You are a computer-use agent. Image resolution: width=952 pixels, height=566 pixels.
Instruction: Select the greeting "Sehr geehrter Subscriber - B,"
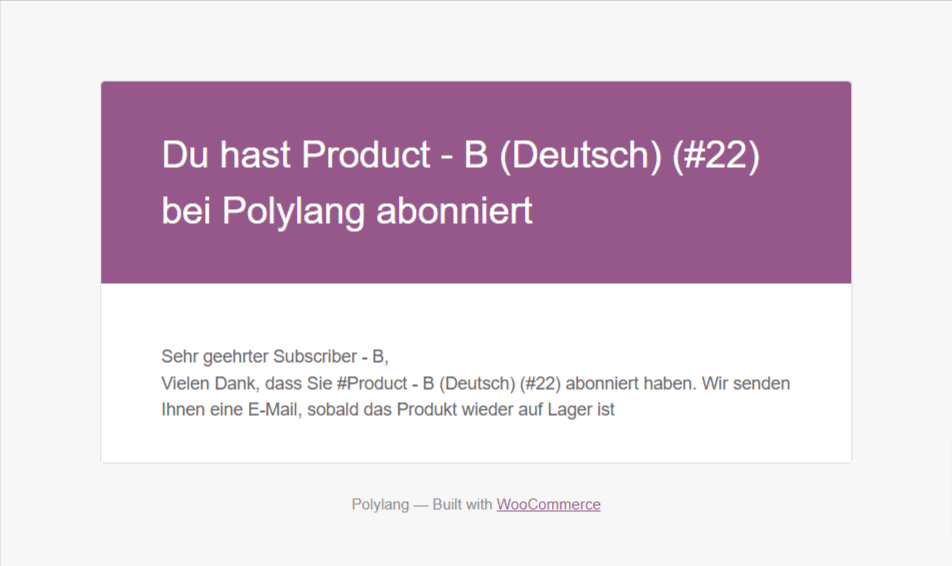point(275,356)
